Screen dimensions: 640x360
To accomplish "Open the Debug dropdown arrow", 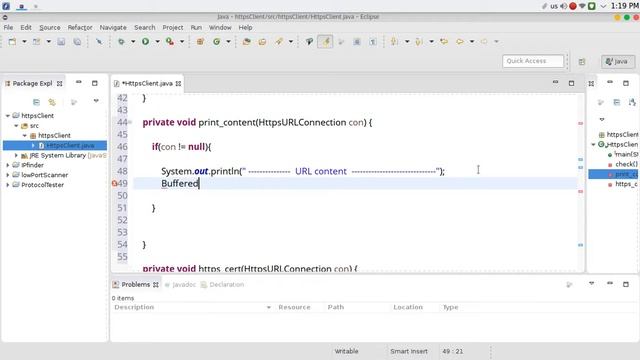I will 133,42.
